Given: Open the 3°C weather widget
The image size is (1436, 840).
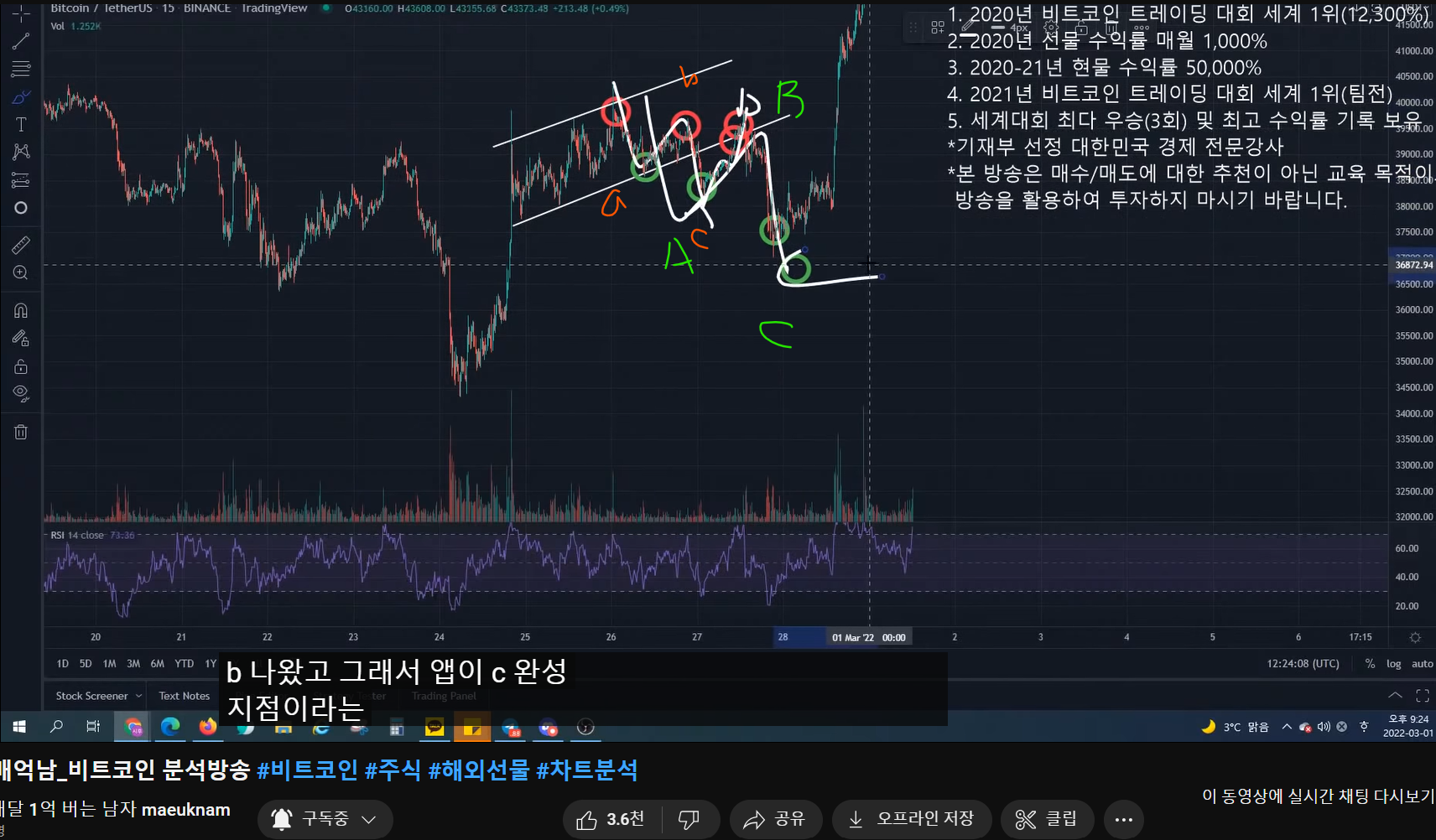Looking at the screenshot, I should pos(1236,727).
